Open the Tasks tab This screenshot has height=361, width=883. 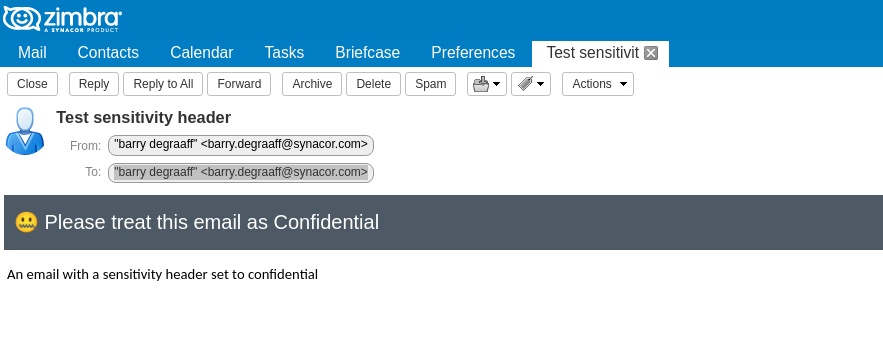tap(284, 53)
